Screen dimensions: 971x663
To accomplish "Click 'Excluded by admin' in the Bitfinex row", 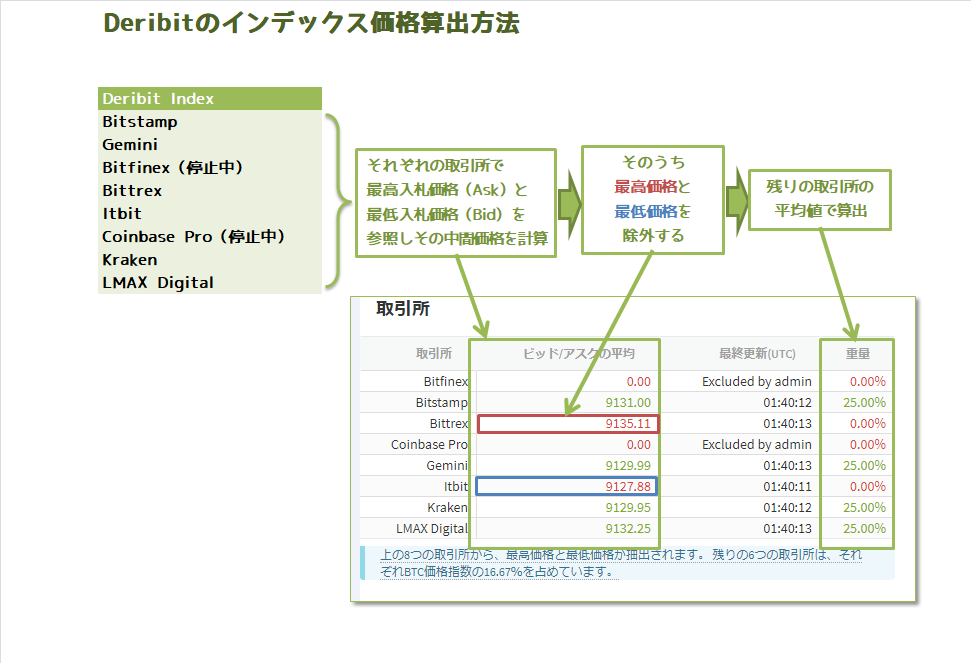I will point(757,381).
